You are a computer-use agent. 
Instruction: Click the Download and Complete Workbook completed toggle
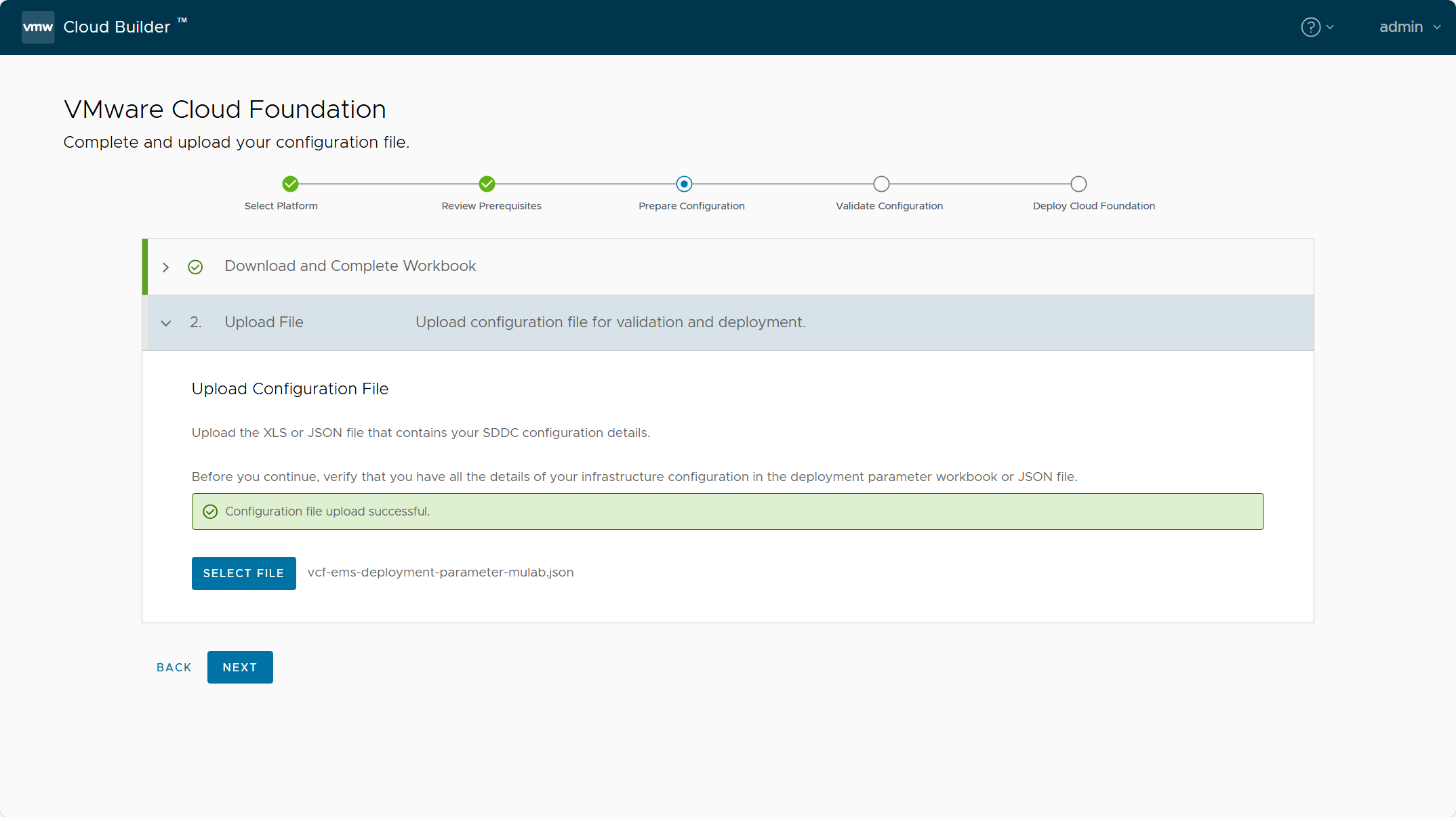[167, 267]
